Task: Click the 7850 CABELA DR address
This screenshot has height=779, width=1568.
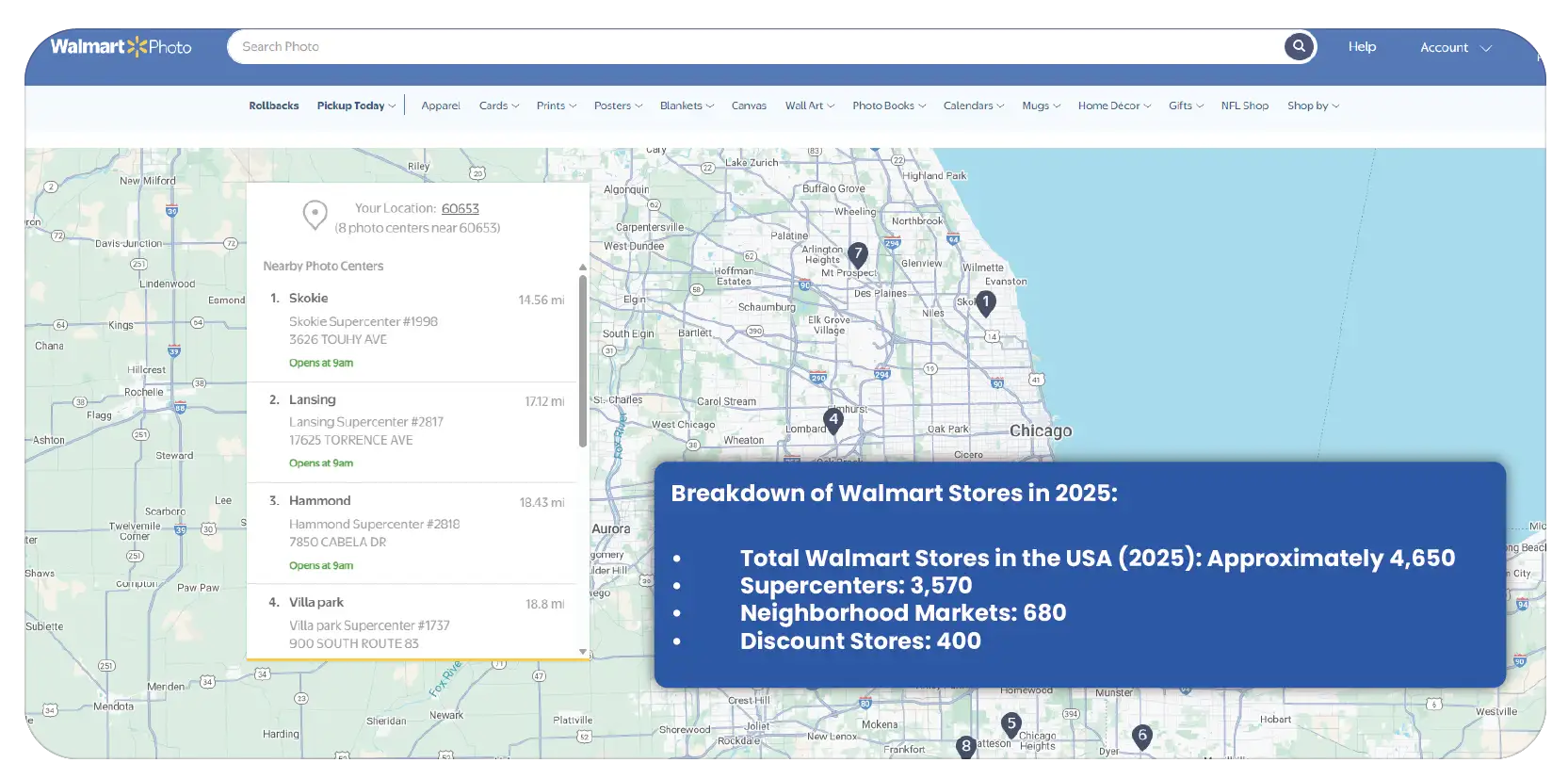Action: coord(338,542)
